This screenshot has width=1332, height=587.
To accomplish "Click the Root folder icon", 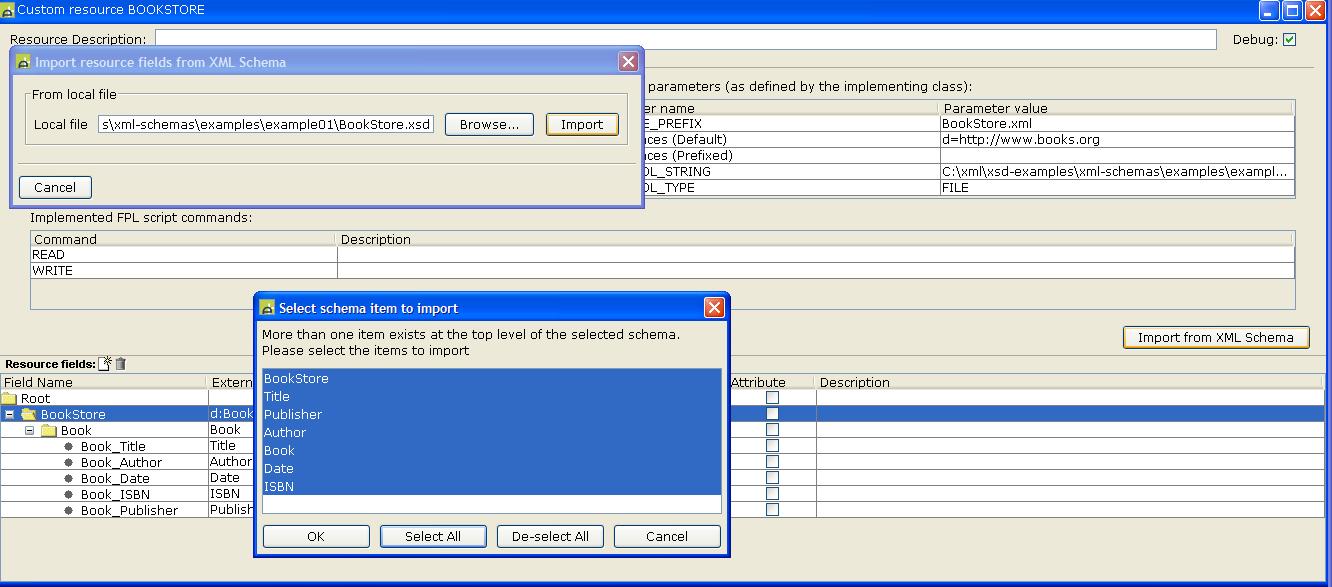I will (x=9, y=398).
